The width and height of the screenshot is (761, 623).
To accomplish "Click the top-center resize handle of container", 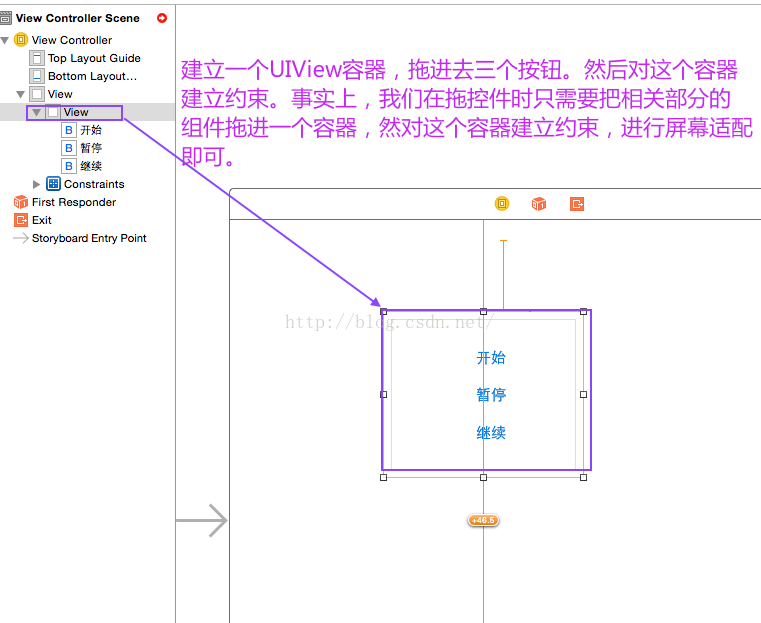I will 483,312.
